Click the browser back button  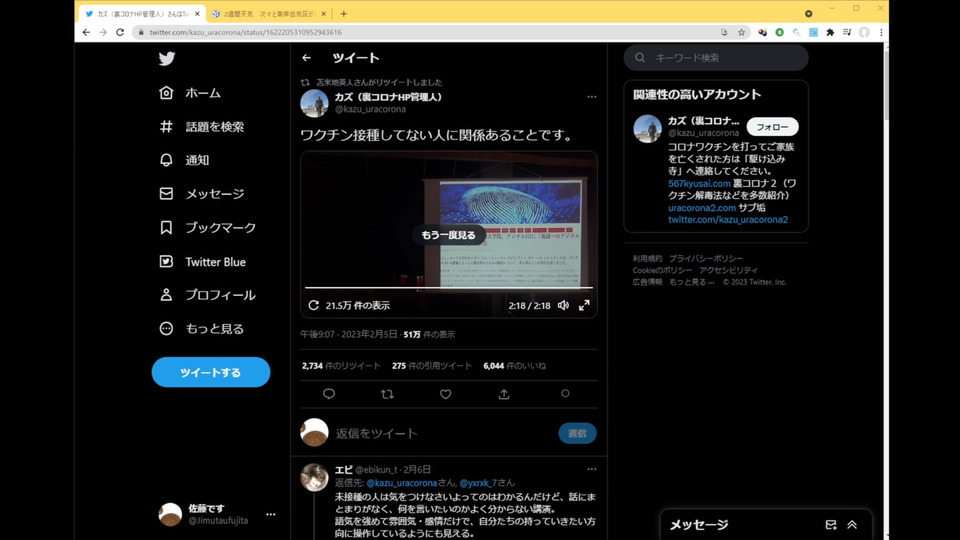coord(86,32)
